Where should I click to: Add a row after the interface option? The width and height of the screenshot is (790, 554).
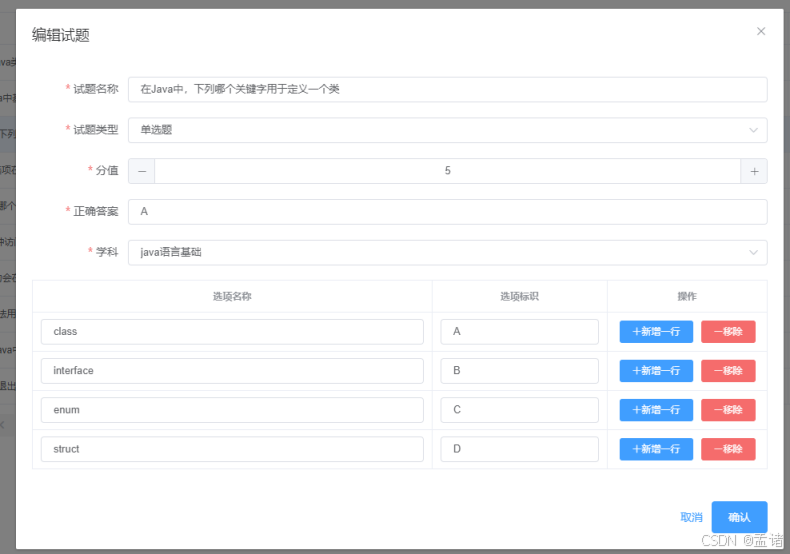(x=656, y=371)
